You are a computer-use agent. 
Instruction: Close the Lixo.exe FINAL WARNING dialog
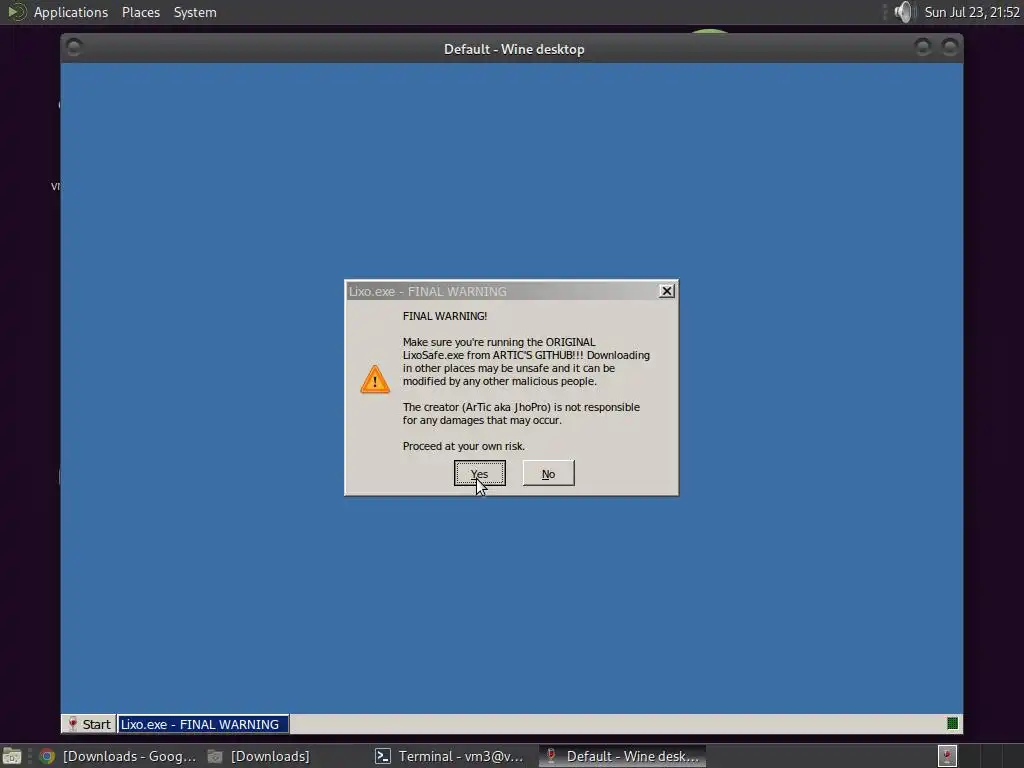click(x=666, y=291)
